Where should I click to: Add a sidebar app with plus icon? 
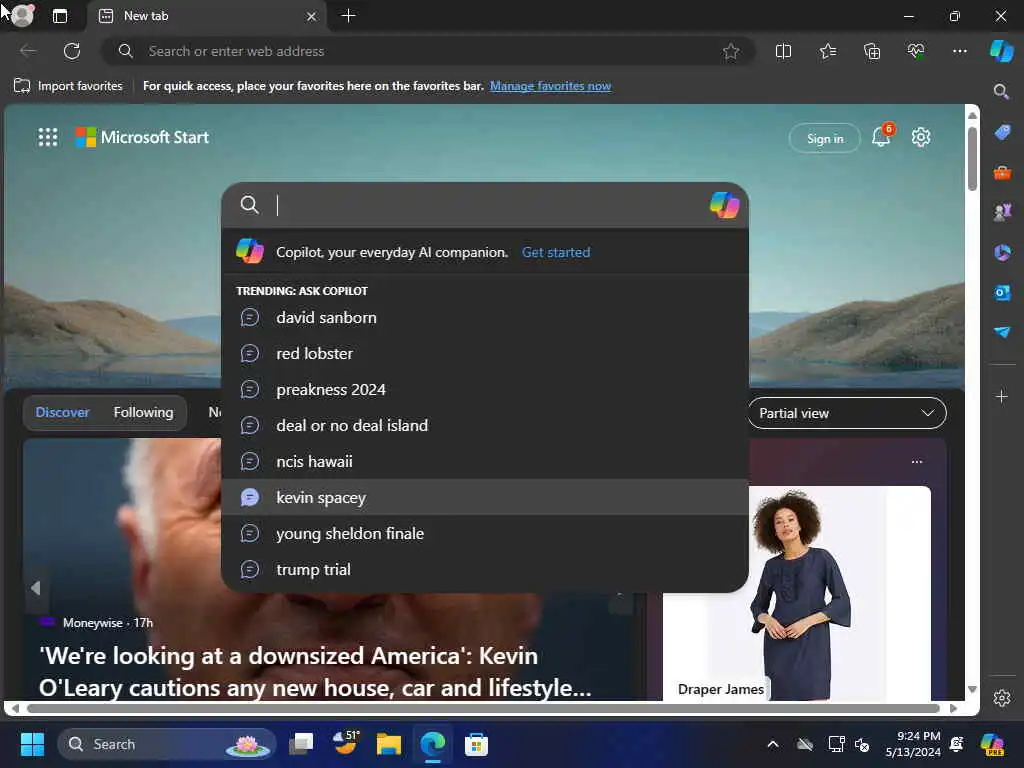tap(1001, 396)
